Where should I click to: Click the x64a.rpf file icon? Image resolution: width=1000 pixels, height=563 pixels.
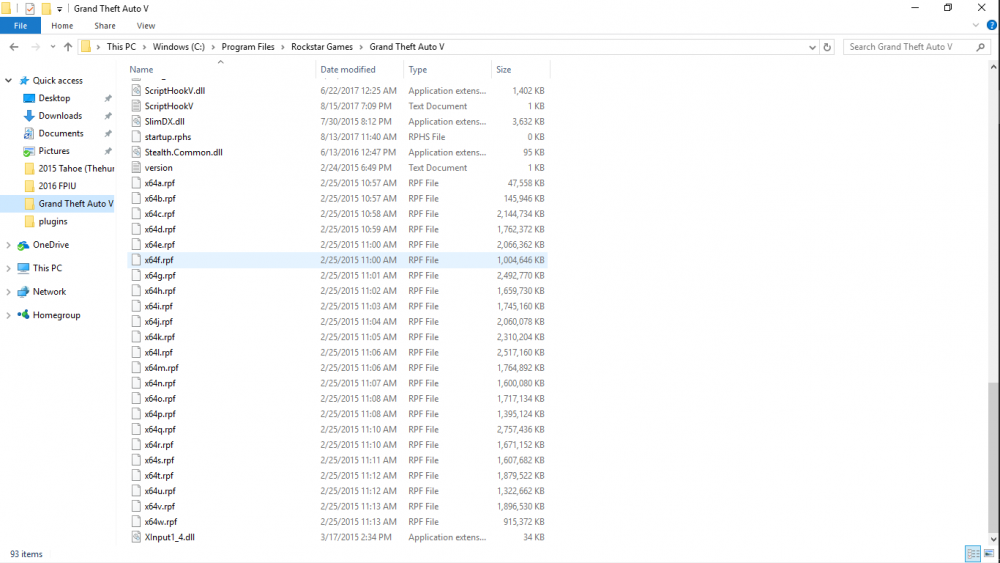click(x=136, y=182)
